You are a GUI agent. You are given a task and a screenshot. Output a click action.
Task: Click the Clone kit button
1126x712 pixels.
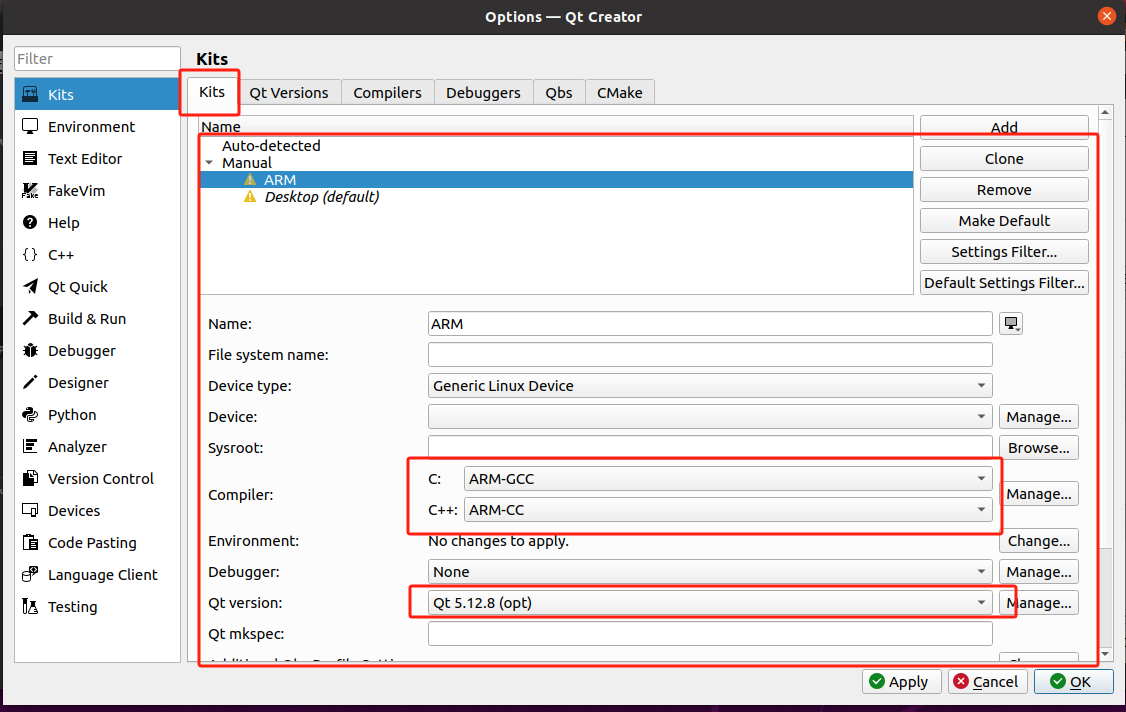pyautogui.click(x=1003, y=159)
